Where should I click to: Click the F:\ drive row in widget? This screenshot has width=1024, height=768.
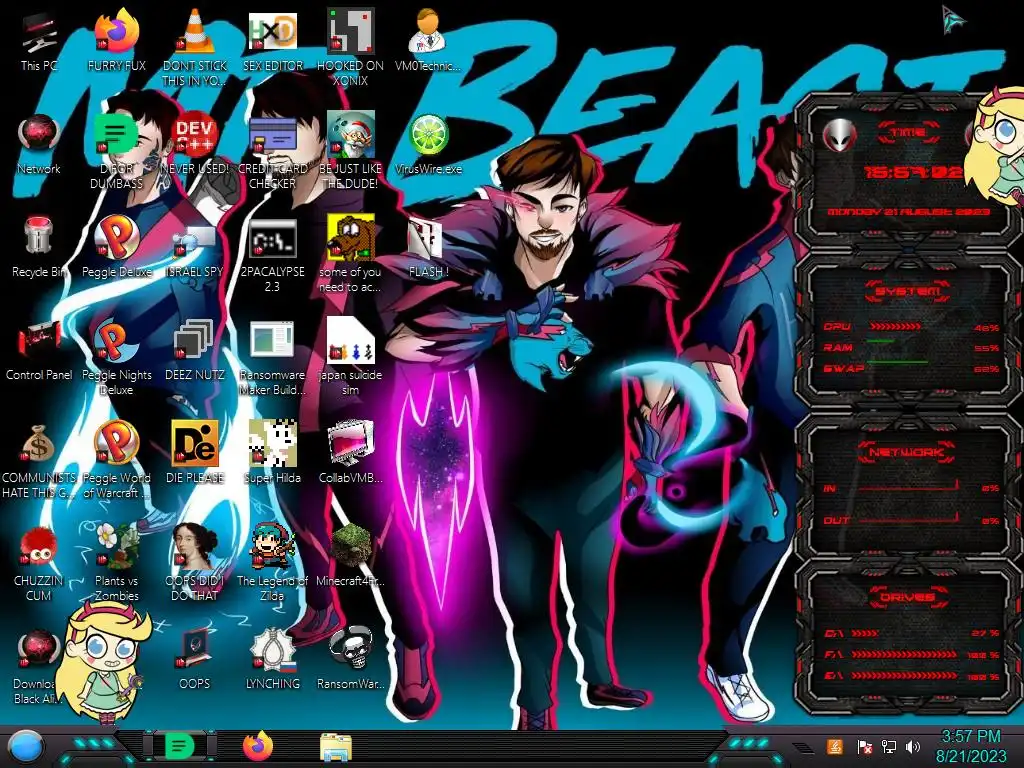(x=912, y=654)
